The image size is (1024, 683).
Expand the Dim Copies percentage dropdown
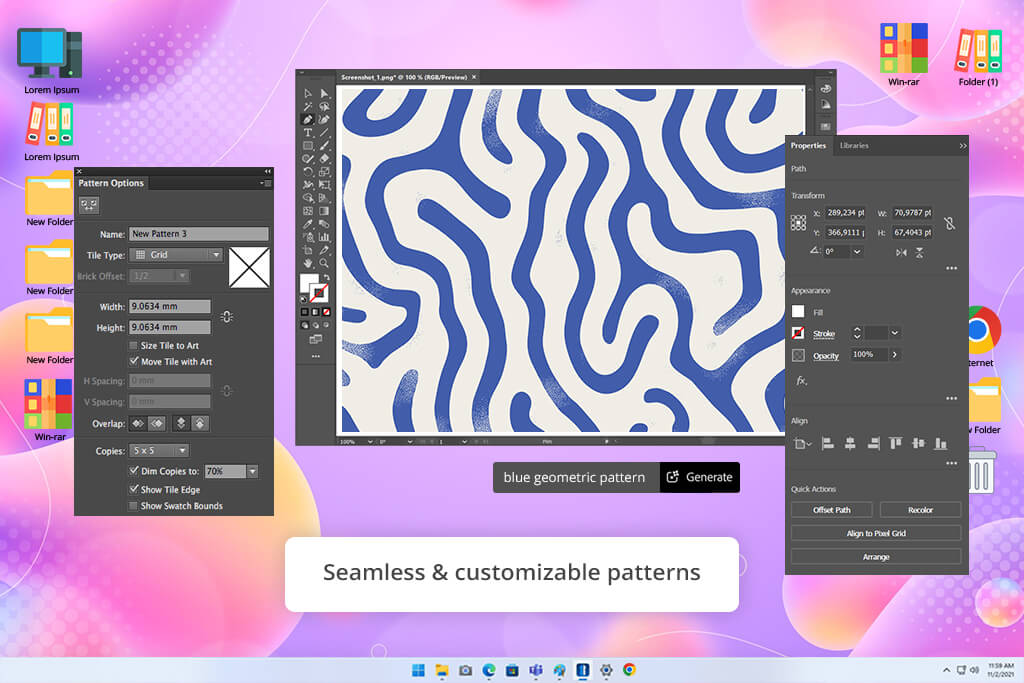(252, 471)
